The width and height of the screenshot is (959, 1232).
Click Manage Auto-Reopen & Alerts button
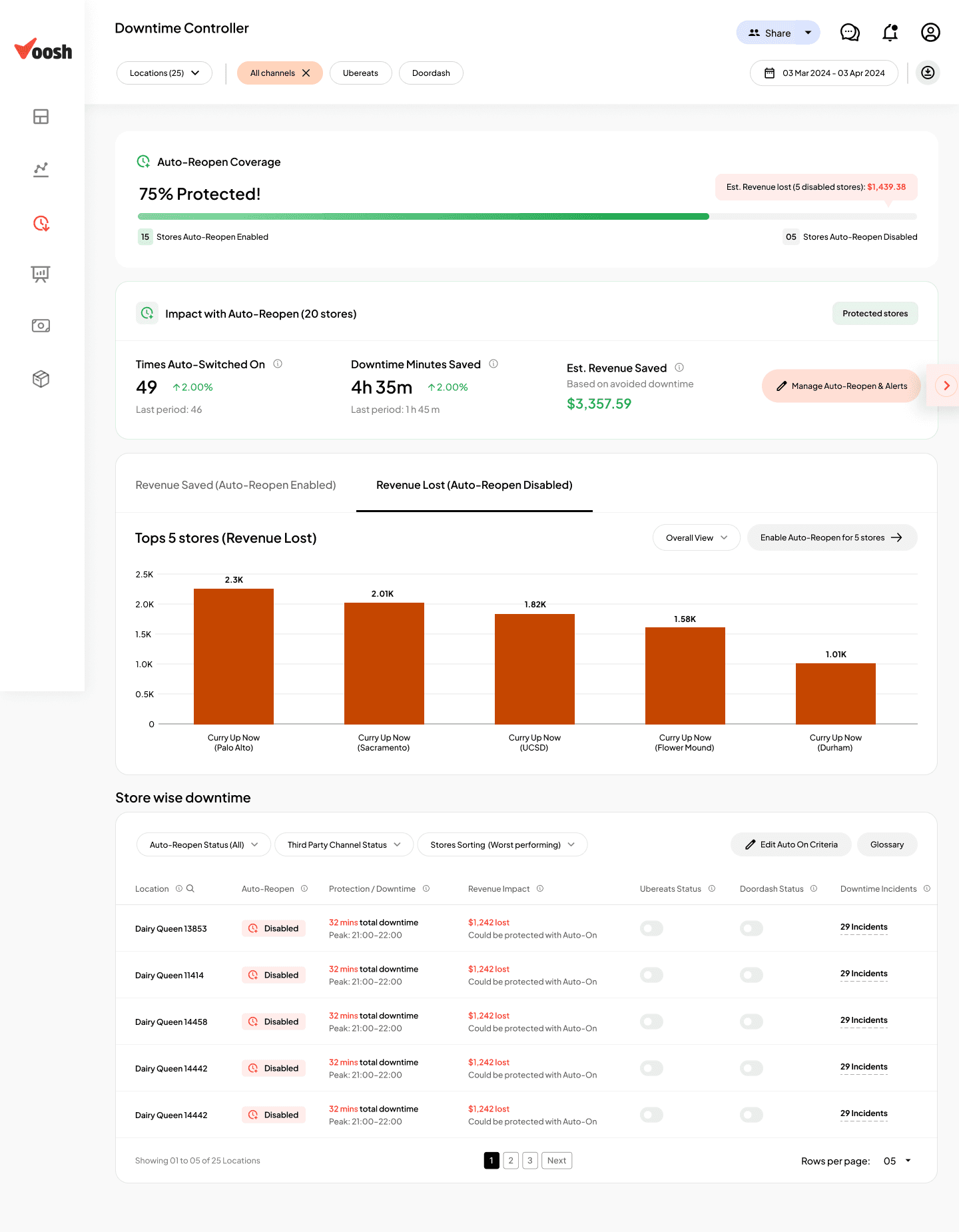[841, 386]
